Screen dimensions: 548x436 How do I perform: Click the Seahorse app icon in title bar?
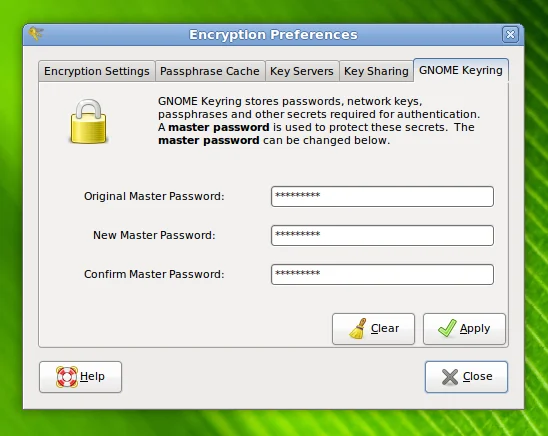tap(36, 34)
